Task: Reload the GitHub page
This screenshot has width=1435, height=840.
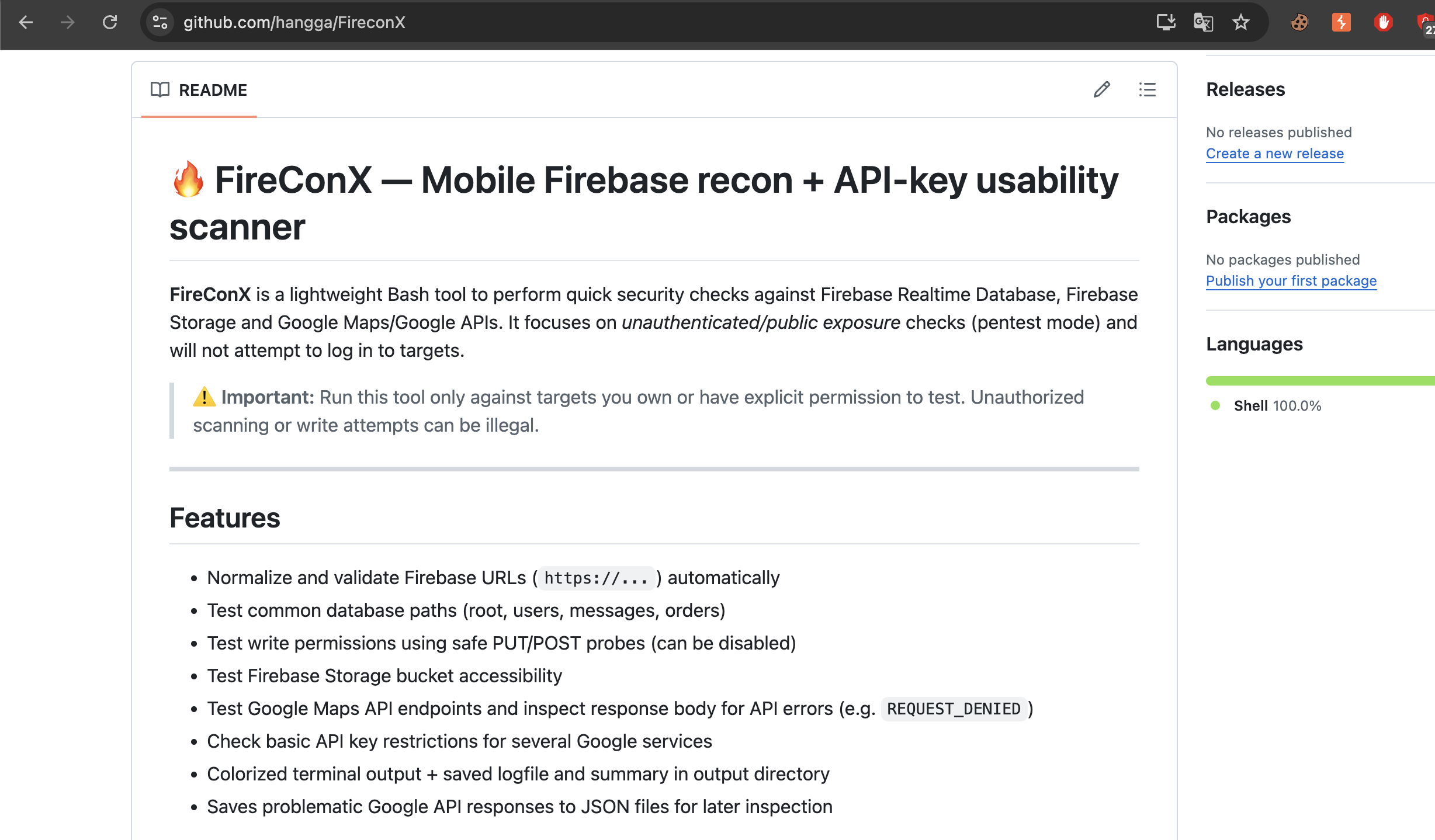Action: 110,22
